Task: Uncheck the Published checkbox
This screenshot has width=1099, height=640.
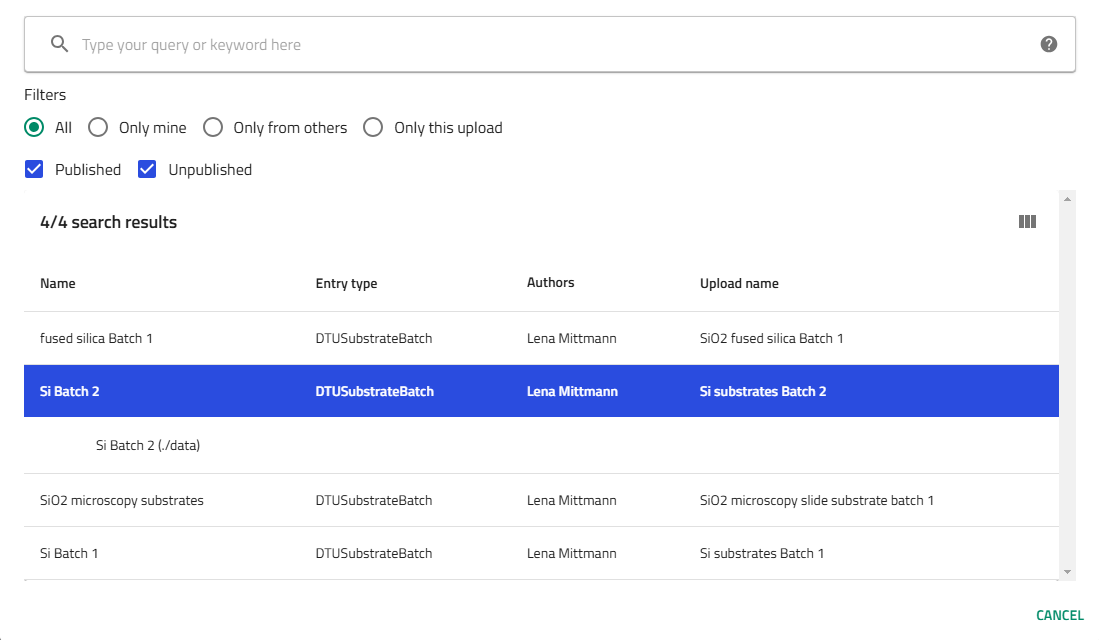Action: (35, 170)
